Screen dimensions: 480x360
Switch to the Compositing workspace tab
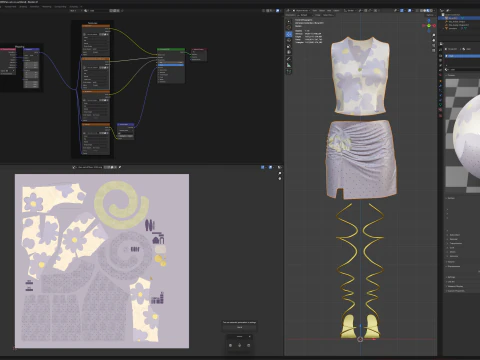click(60, 6)
